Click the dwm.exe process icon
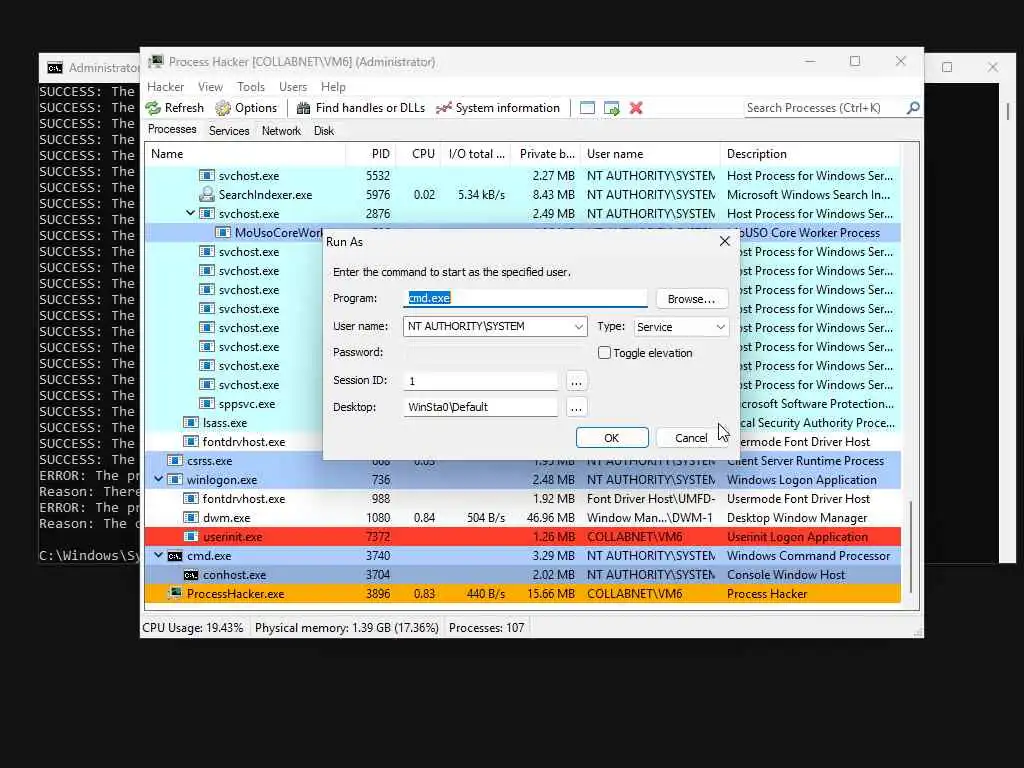1024x768 pixels. (x=191, y=517)
